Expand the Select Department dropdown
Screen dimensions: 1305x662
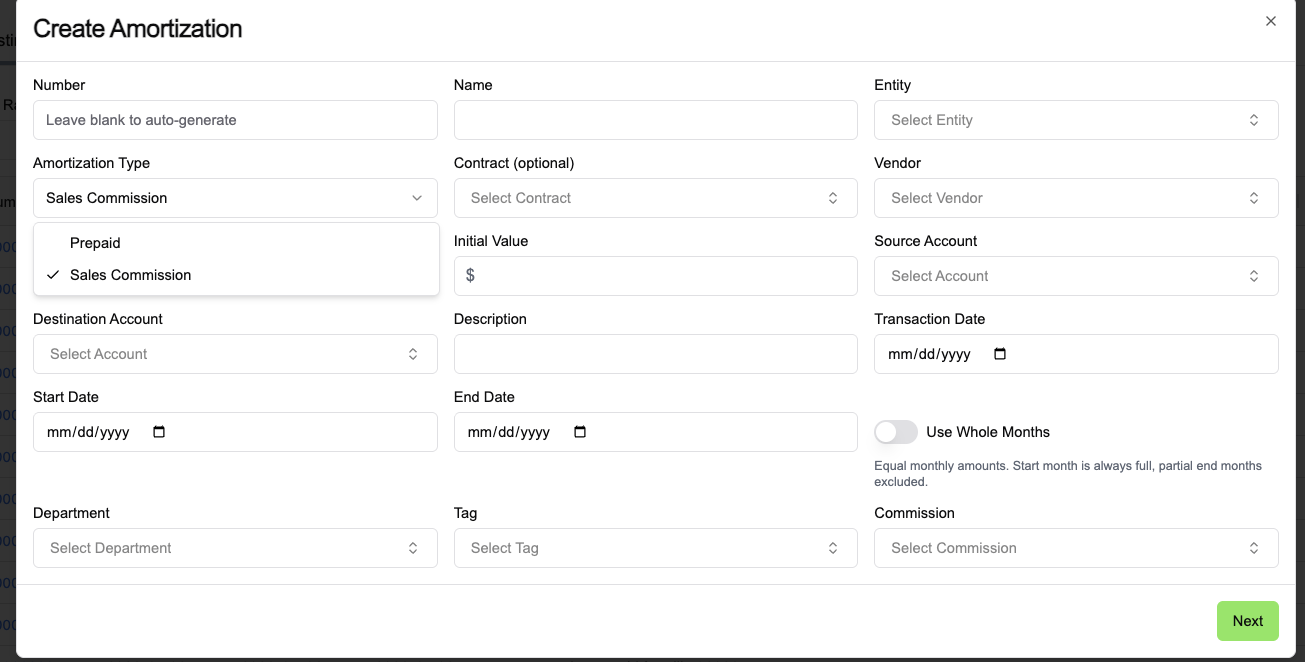tap(235, 548)
